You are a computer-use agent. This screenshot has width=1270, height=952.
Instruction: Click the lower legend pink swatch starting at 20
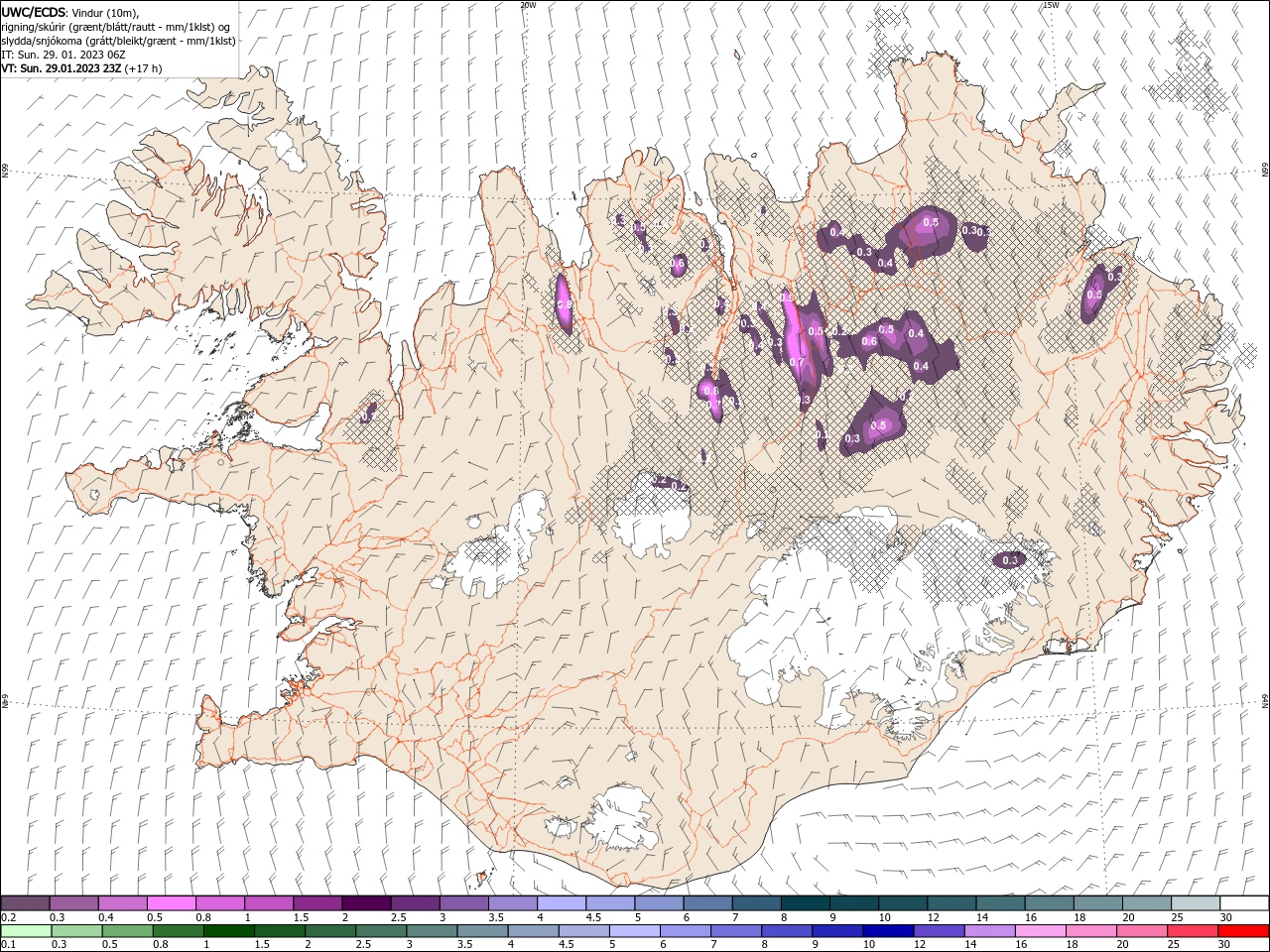click(x=1140, y=930)
